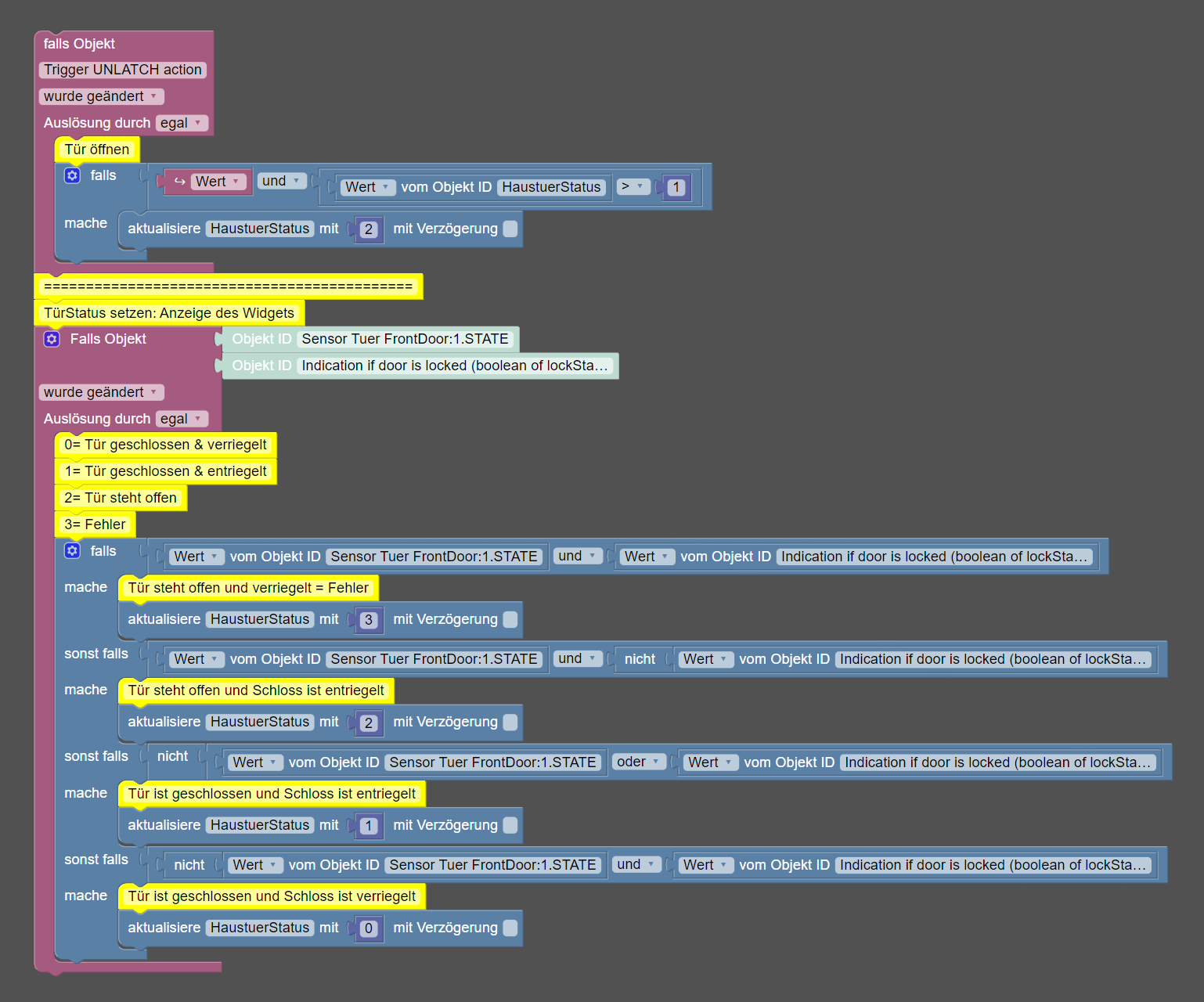Select falls Objekt header of top trigger block

[79, 44]
